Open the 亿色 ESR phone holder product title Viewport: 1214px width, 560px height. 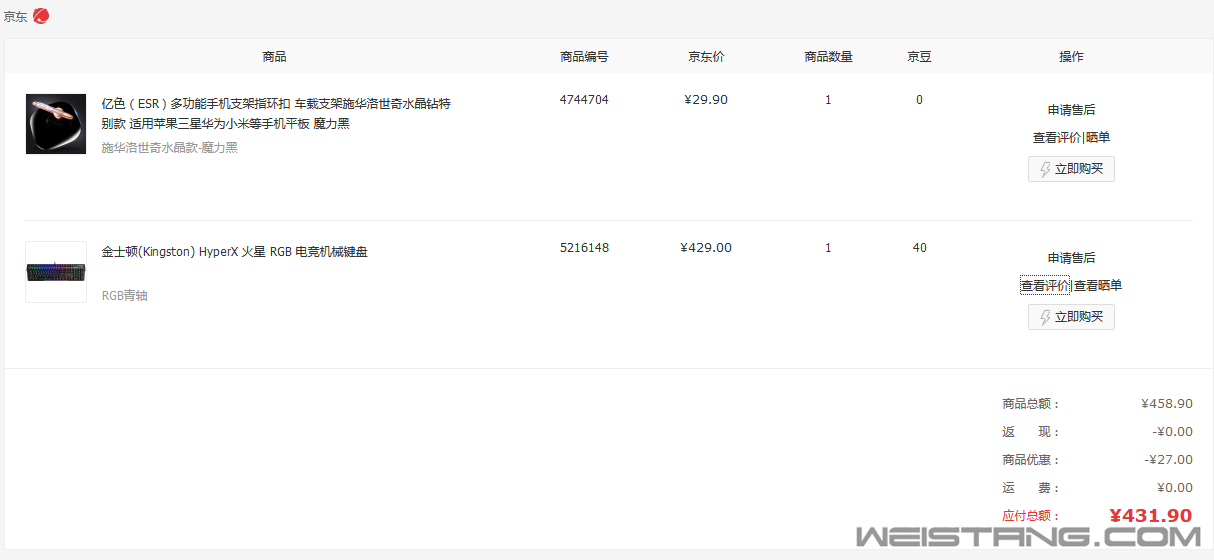pyautogui.click(x=276, y=114)
